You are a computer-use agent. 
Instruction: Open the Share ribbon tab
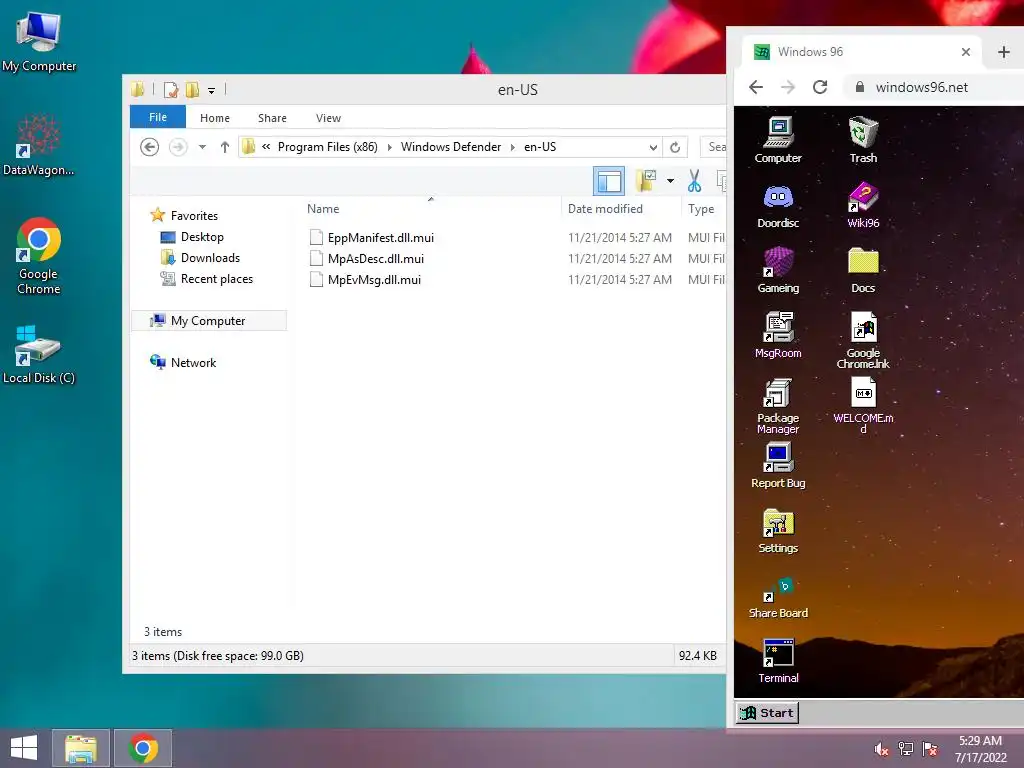[x=272, y=118]
